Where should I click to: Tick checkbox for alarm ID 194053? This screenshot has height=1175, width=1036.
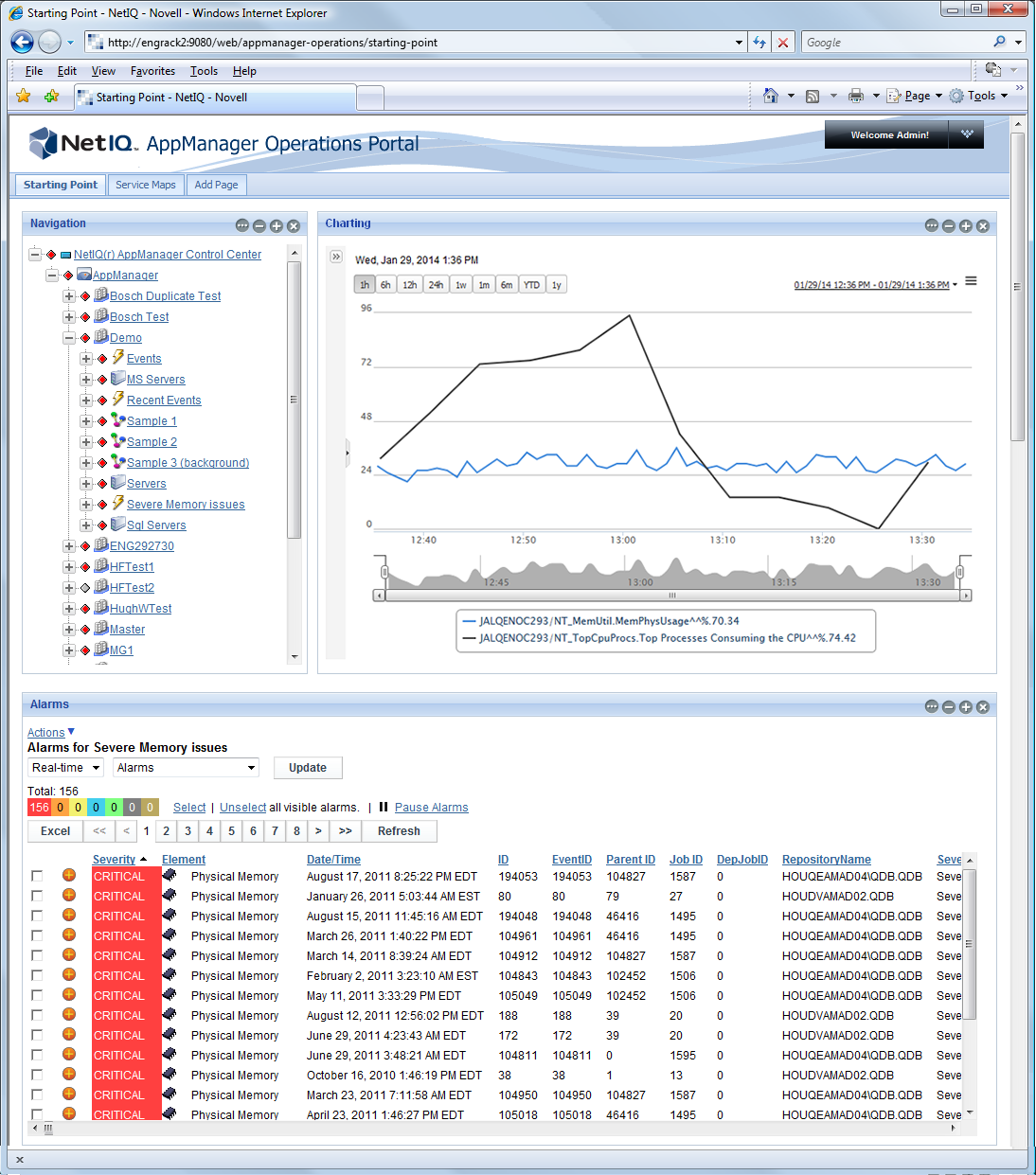click(37, 876)
